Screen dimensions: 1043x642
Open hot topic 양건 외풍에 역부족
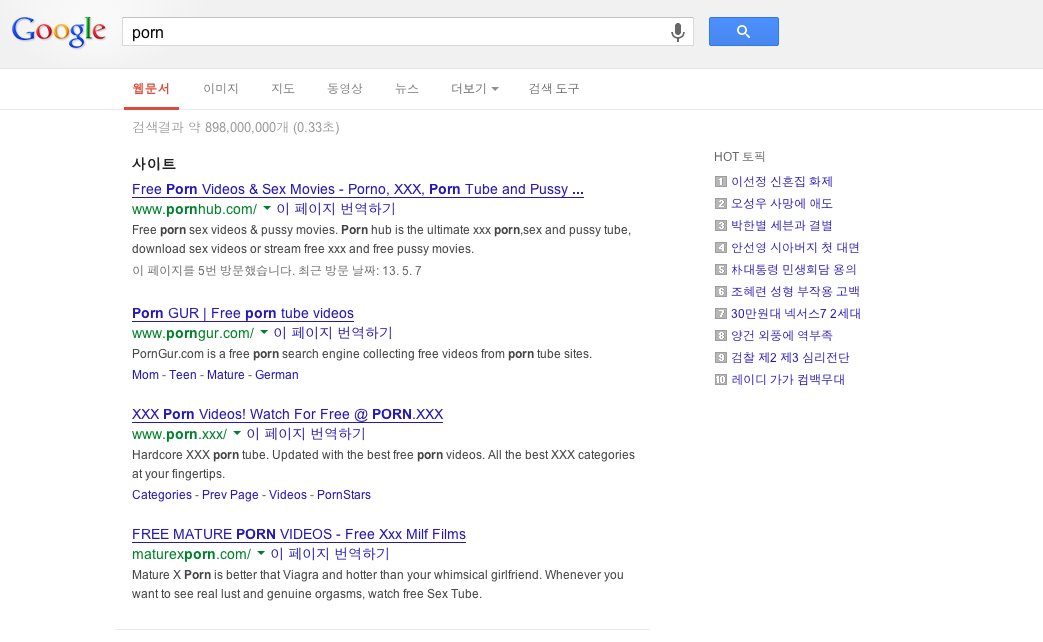pos(782,335)
